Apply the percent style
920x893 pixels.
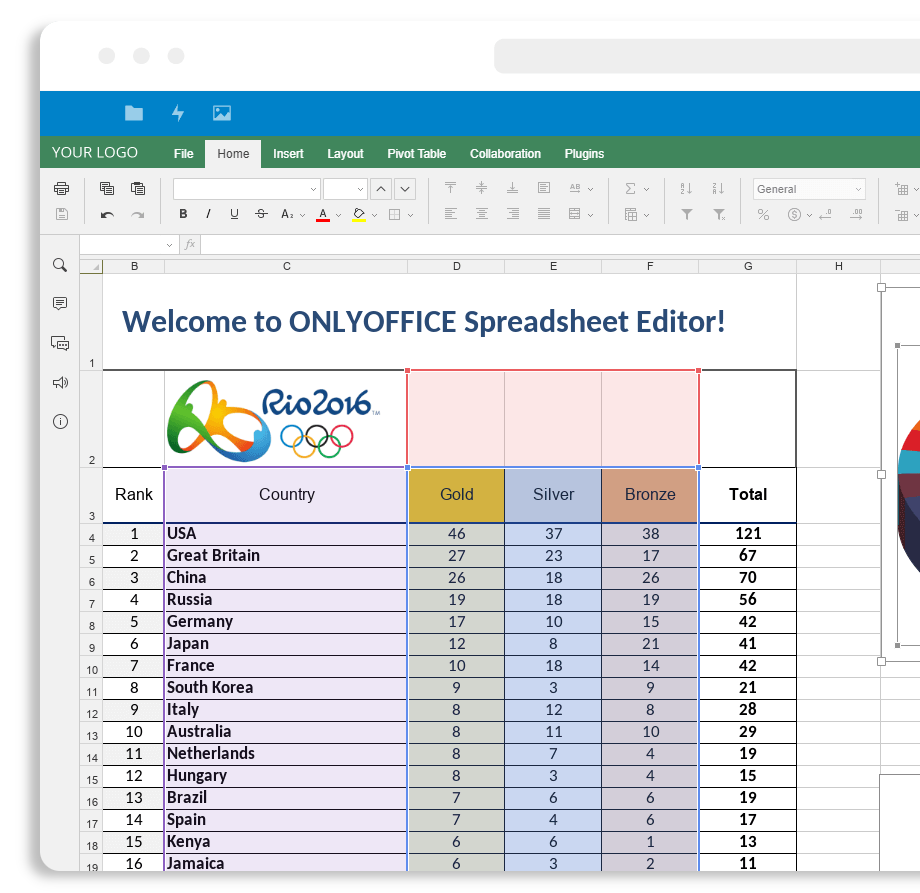click(x=763, y=215)
